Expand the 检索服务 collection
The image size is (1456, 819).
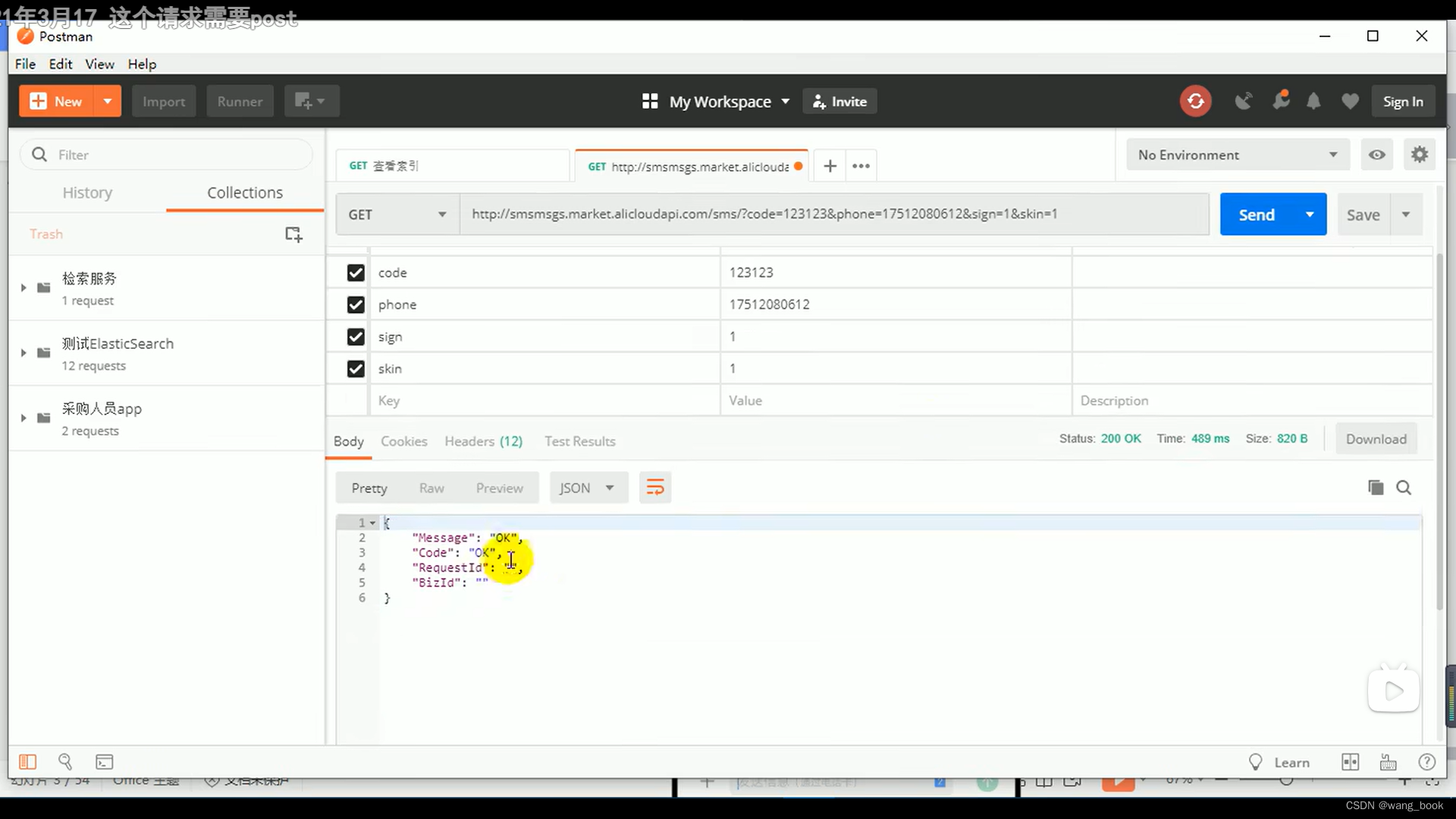coord(24,287)
